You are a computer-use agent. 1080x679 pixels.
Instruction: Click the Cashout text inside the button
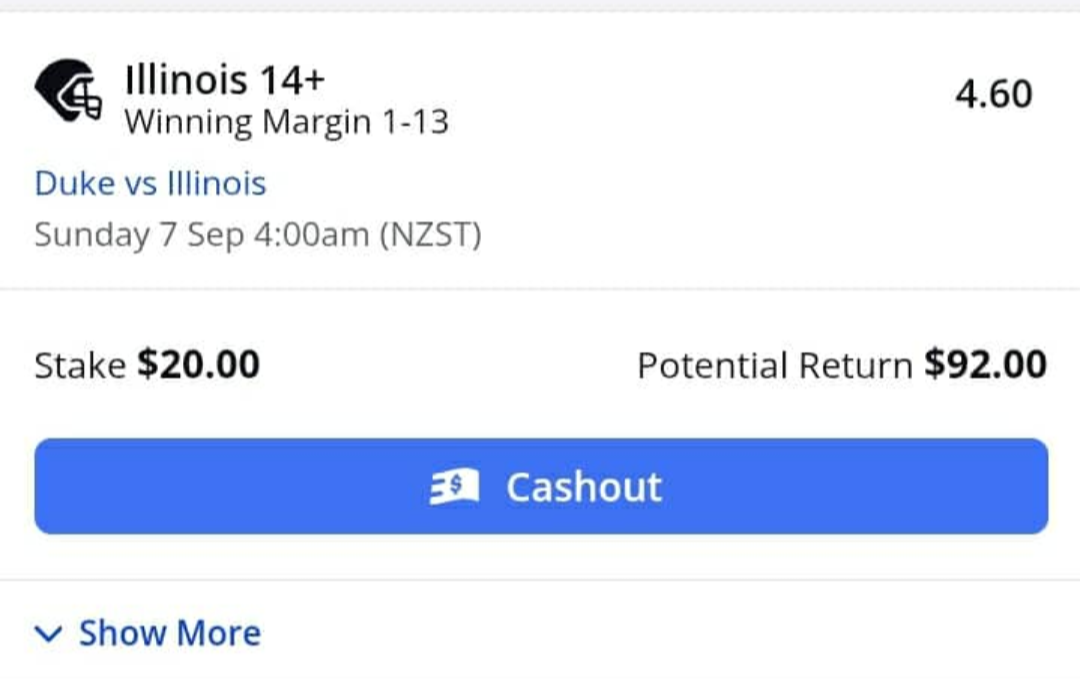pos(583,487)
